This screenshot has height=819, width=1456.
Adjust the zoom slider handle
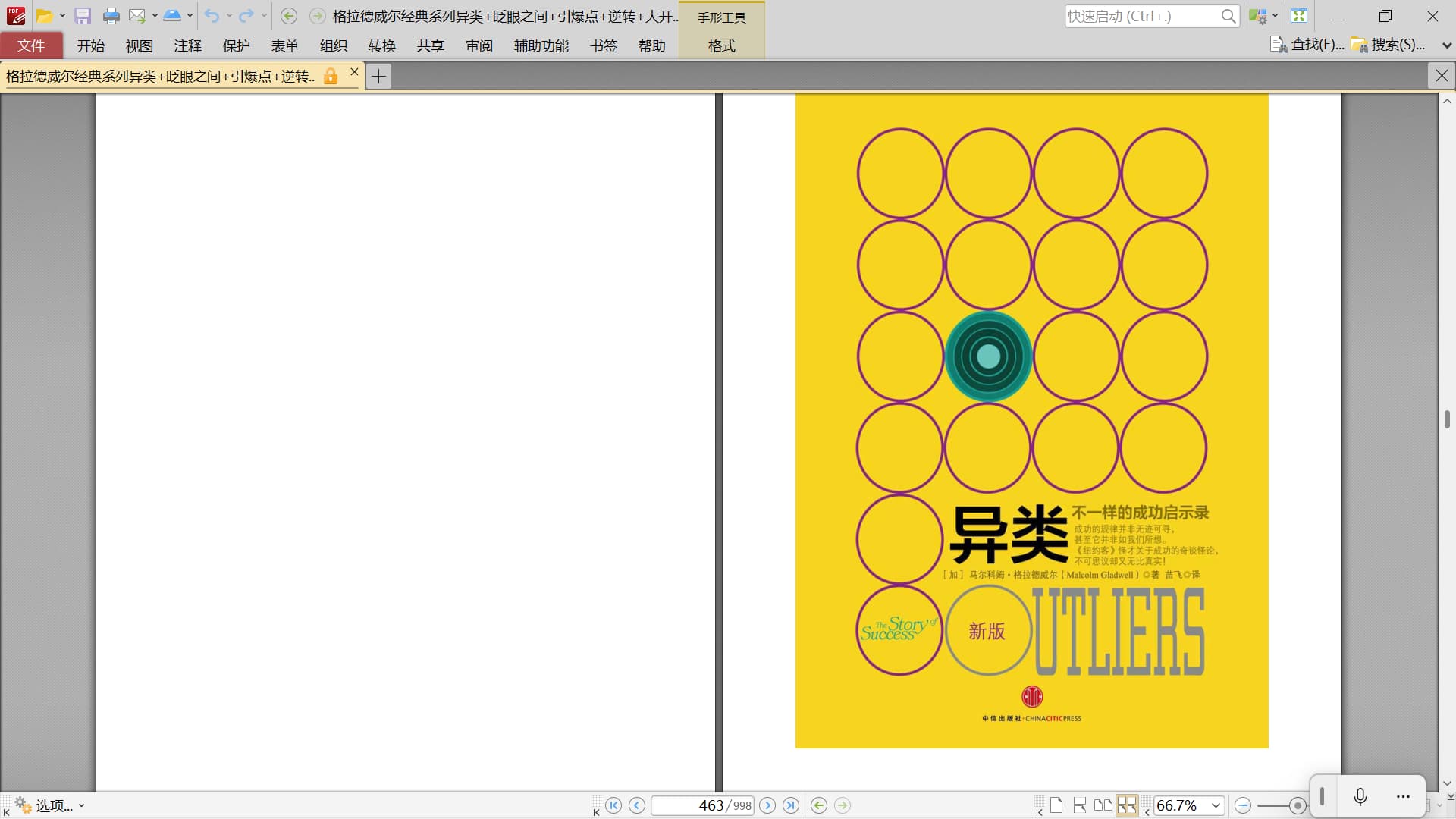tap(1297, 805)
